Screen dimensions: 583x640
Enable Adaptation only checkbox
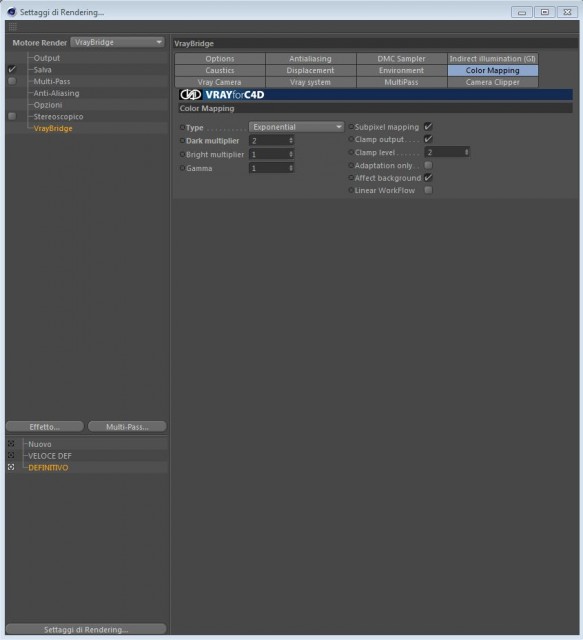tap(428, 165)
